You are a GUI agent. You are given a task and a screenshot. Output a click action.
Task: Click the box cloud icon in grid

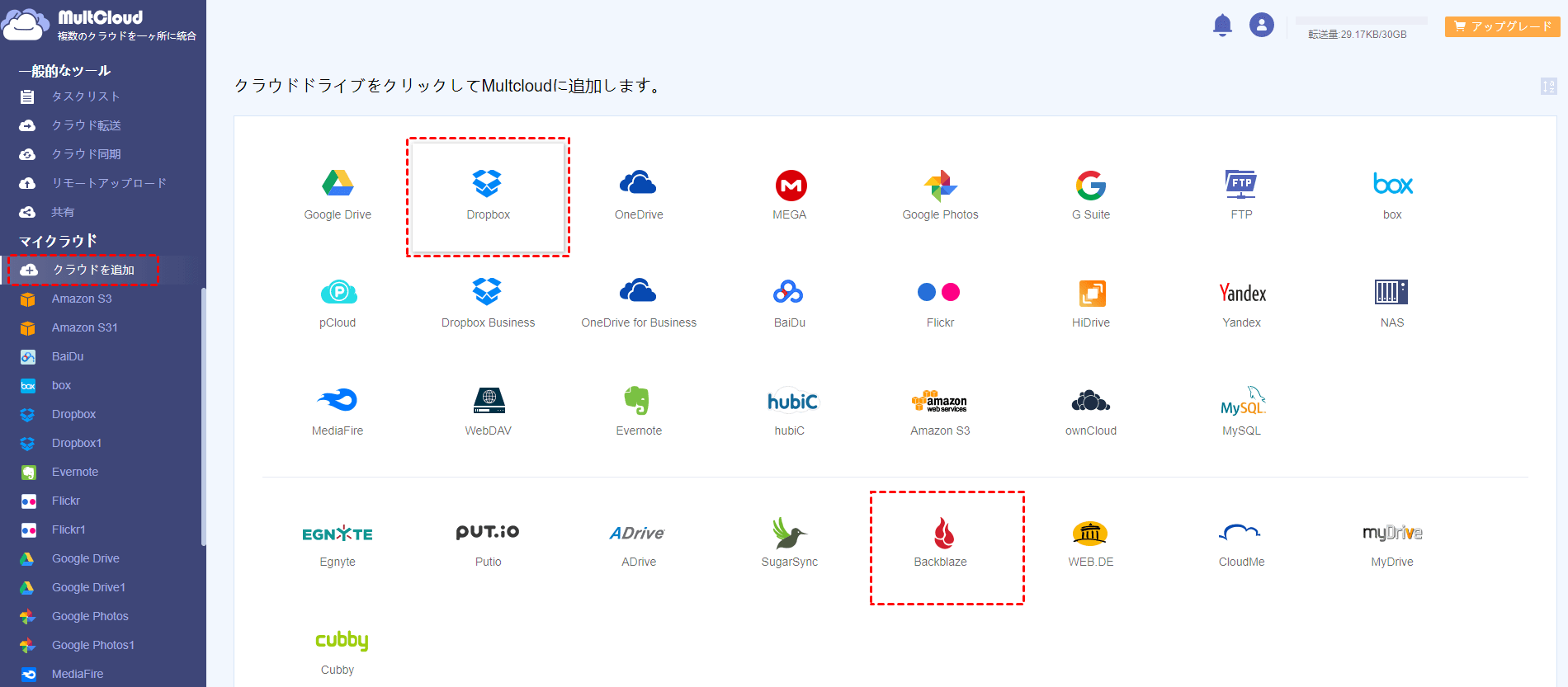click(1392, 184)
